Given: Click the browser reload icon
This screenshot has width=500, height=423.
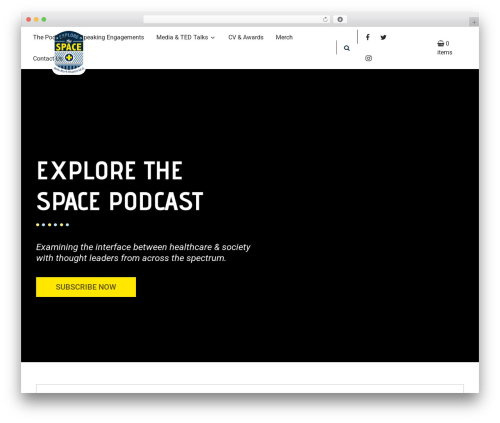Looking at the screenshot, I should [325, 19].
